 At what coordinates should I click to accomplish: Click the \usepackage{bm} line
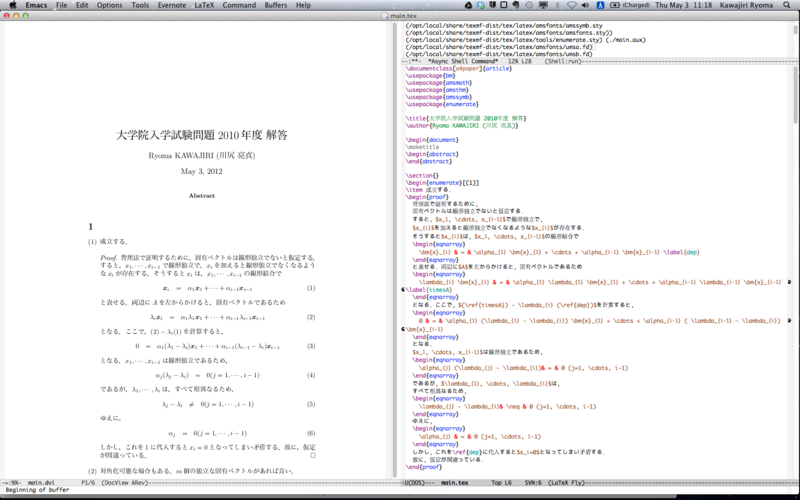[x=431, y=76]
